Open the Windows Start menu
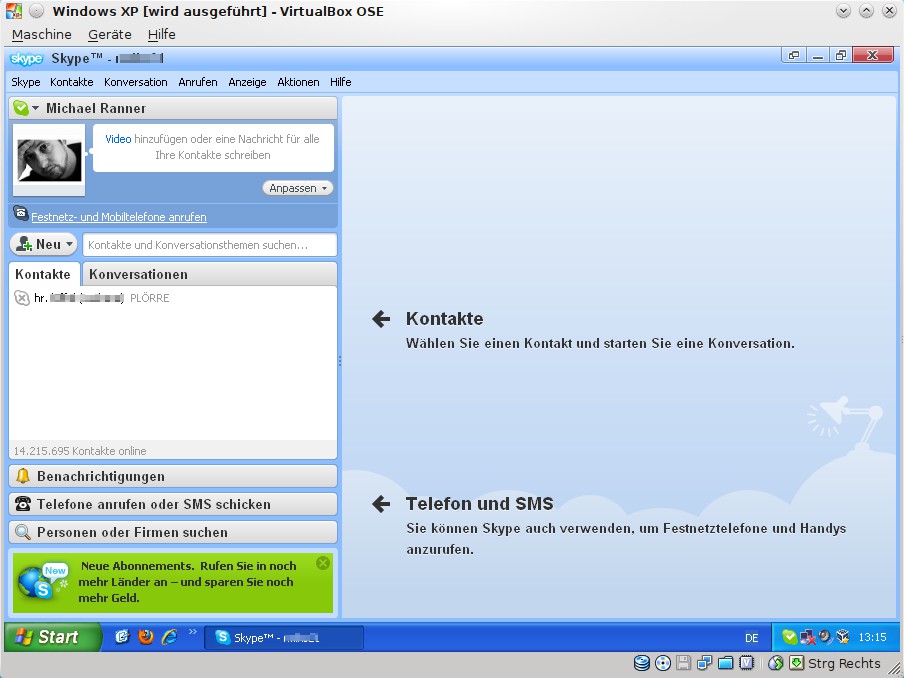Screen dimensions: 904x678 pyautogui.click(x=52, y=637)
